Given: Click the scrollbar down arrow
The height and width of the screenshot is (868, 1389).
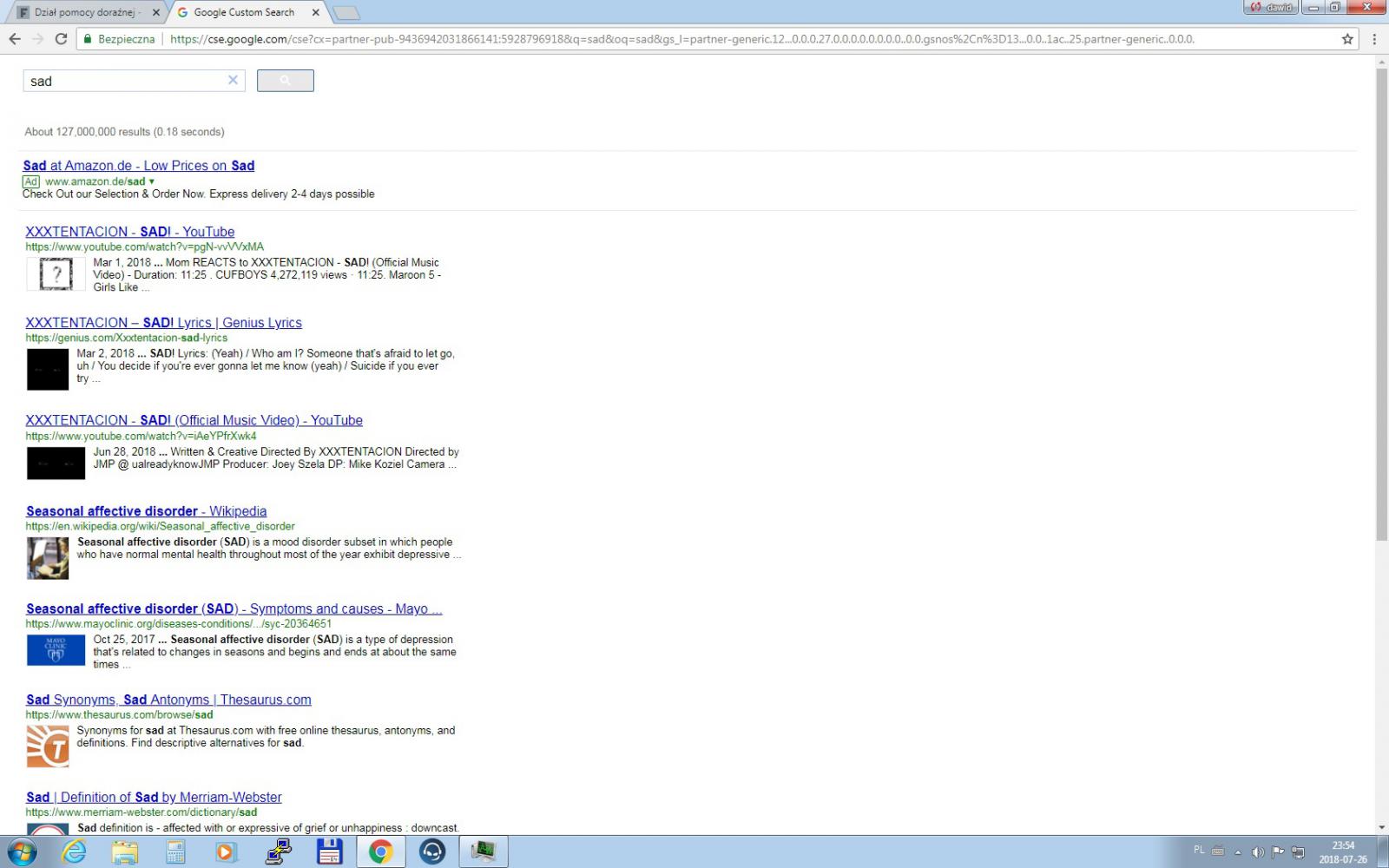Looking at the screenshot, I should click(1382, 828).
